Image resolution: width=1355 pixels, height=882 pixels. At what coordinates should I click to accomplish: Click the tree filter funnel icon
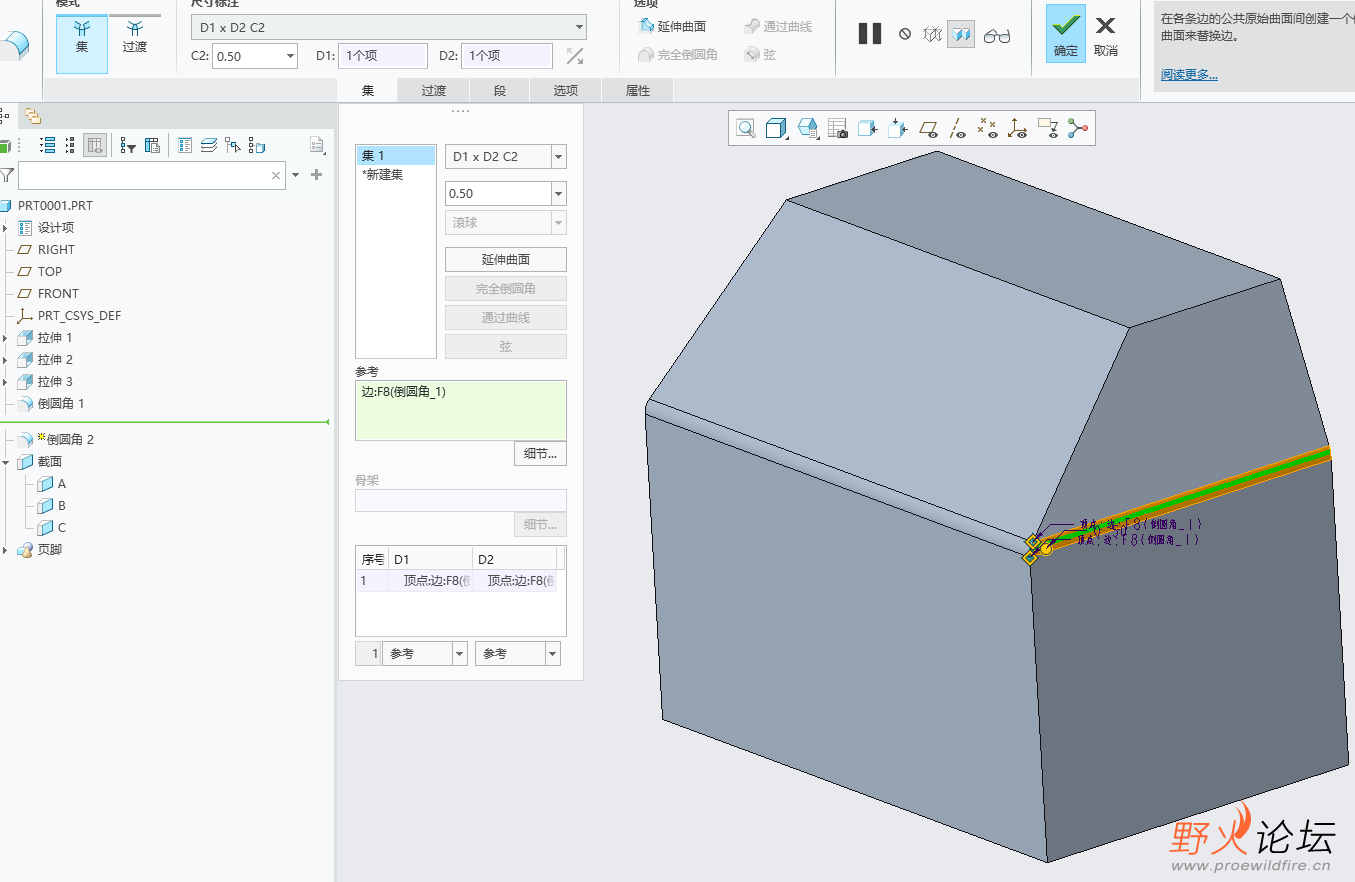(x=6, y=175)
